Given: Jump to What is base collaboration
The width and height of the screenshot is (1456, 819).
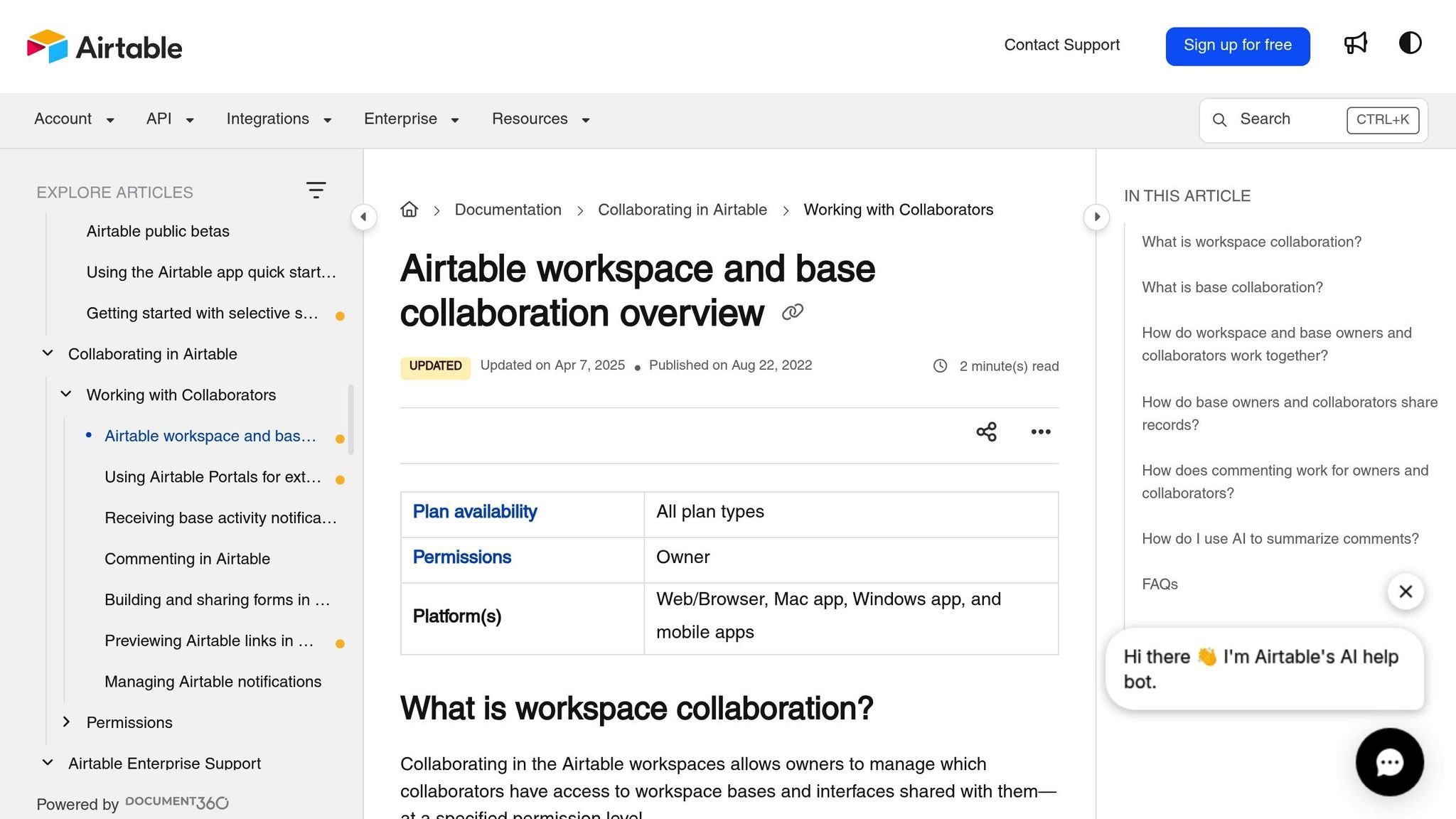Looking at the screenshot, I should (1232, 287).
